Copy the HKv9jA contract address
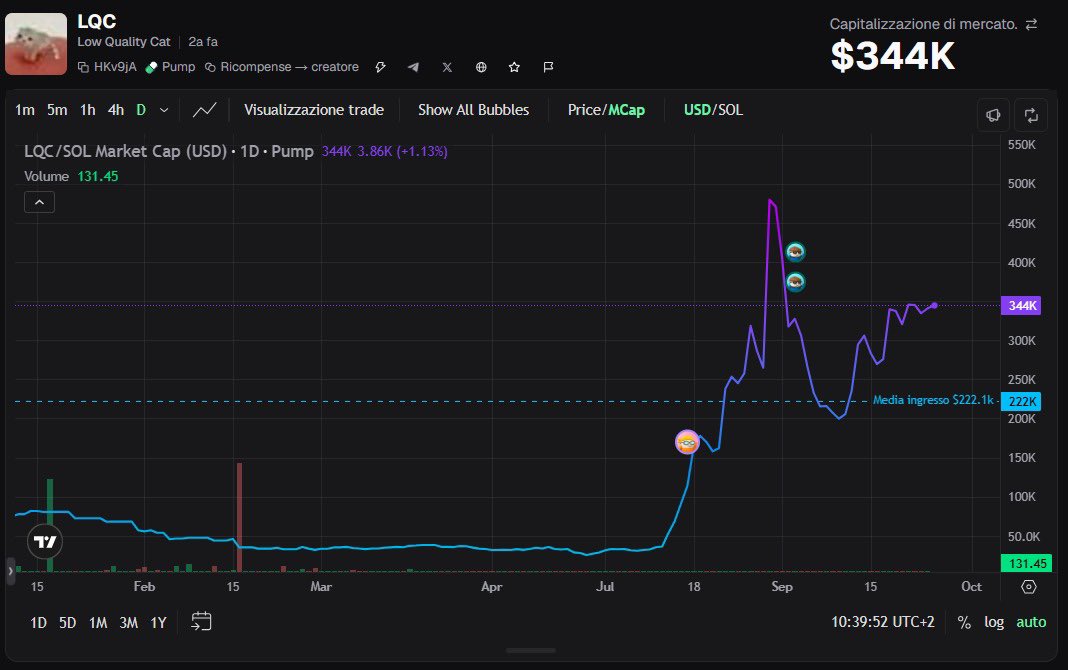Viewport: 1068px width, 670px height. pyautogui.click(x=107, y=67)
